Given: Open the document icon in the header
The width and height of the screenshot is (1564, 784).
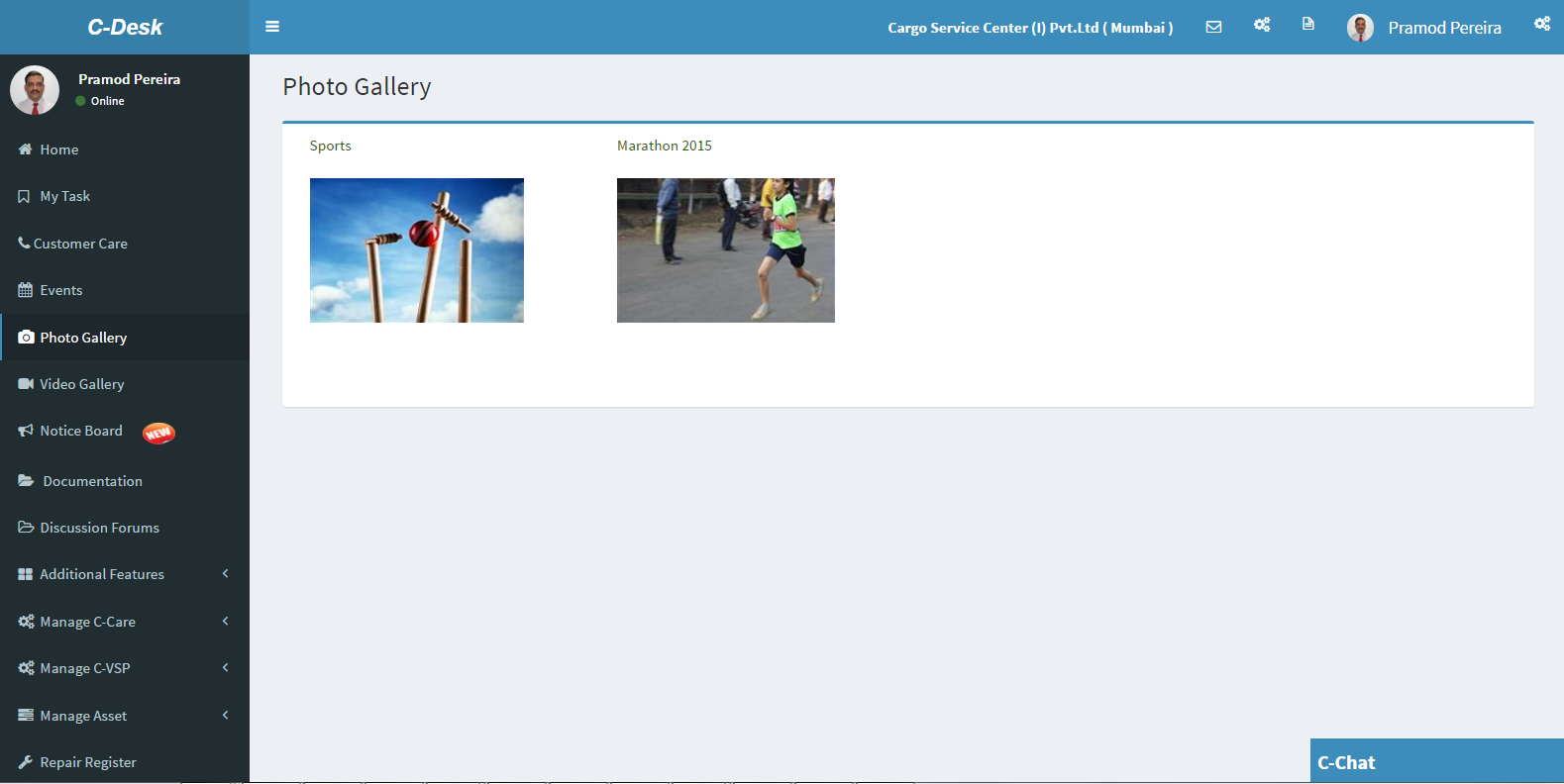Looking at the screenshot, I should (x=1308, y=24).
